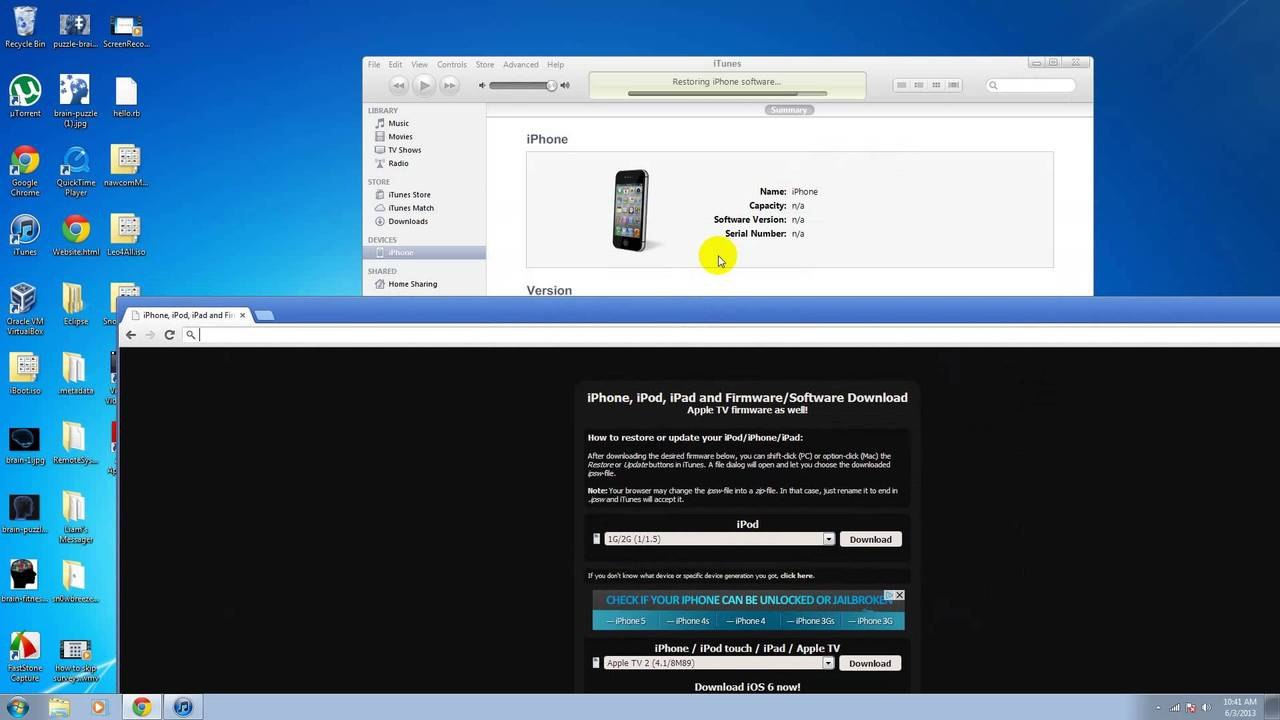Click the iTunes play button
The image size is (1280, 720).
(424, 86)
